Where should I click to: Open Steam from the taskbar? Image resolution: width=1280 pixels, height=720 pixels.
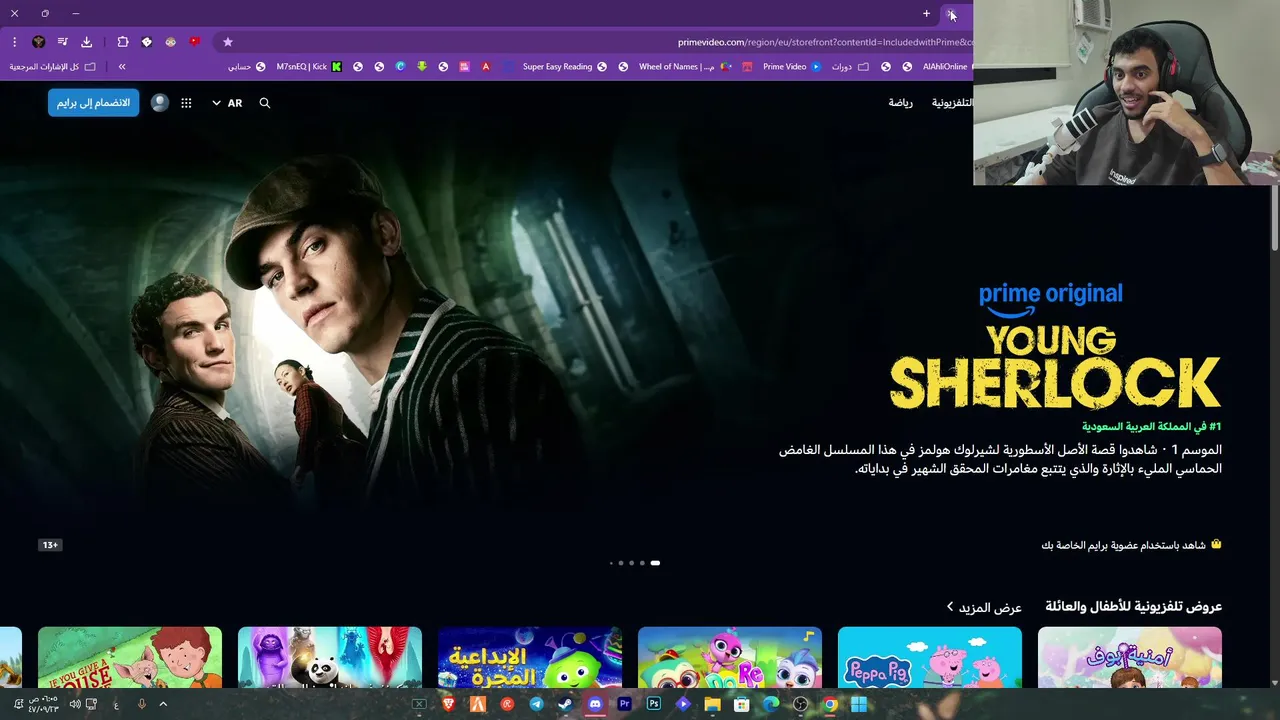click(566, 704)
